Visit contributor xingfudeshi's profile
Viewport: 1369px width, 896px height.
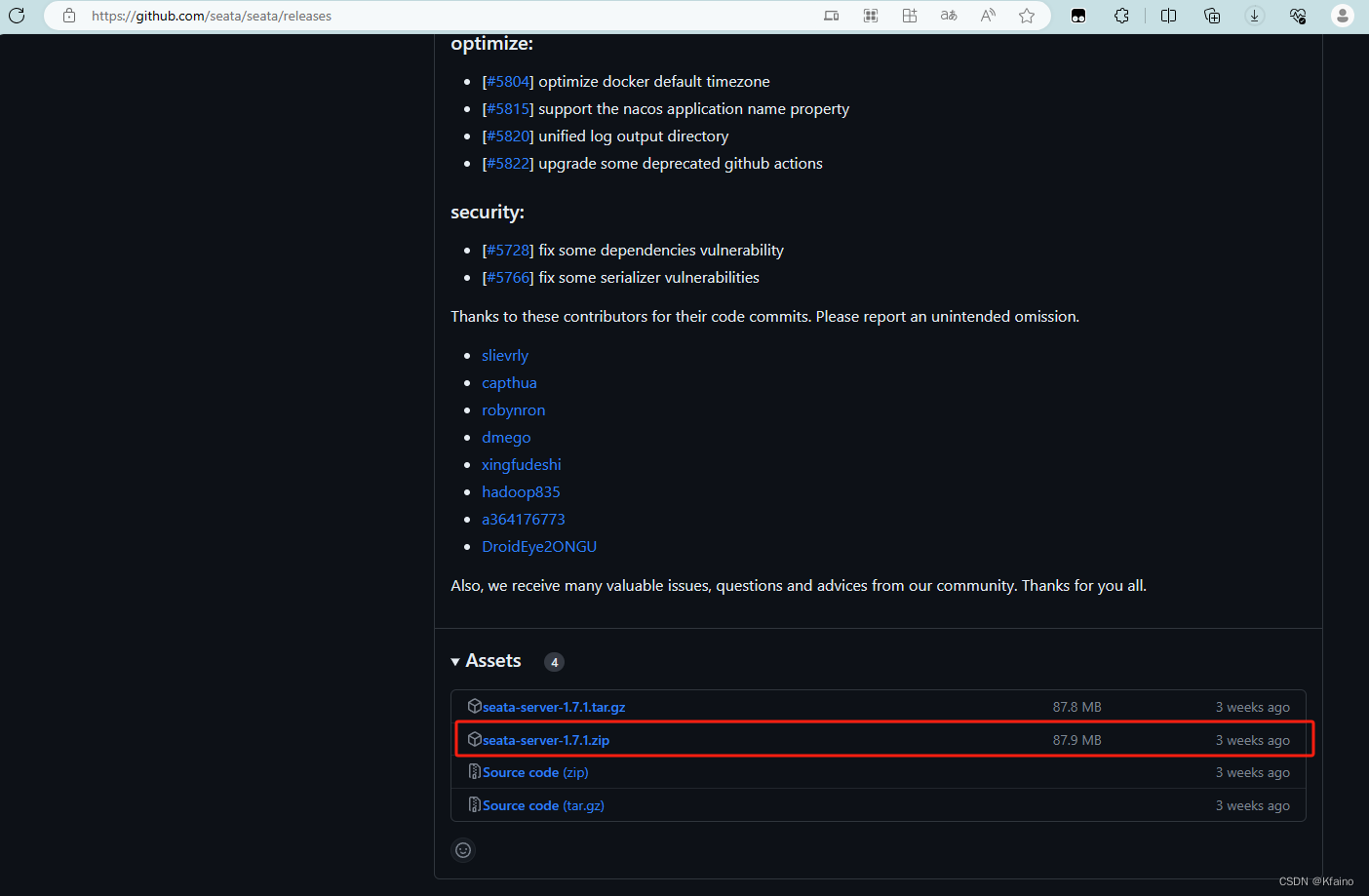pos(522,465)
